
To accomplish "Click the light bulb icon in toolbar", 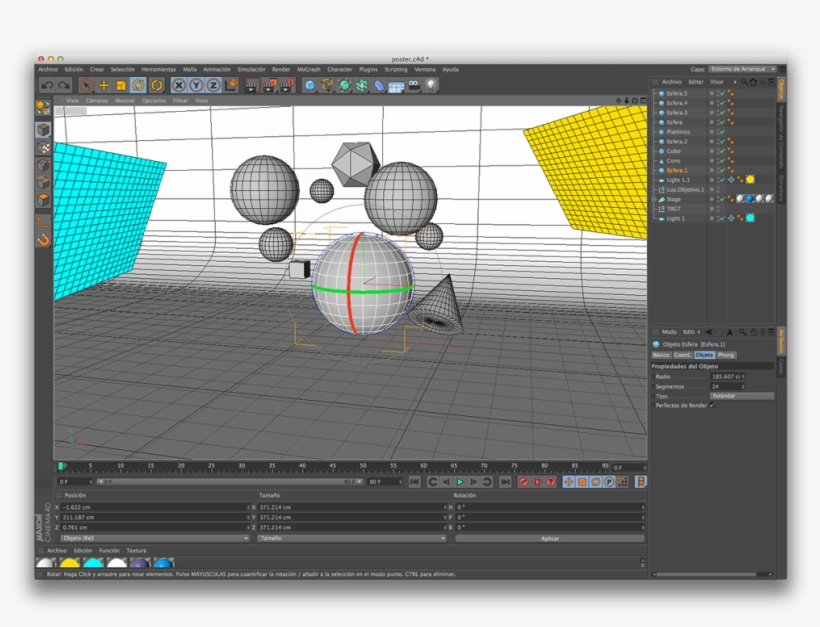I will pos(431,86).
